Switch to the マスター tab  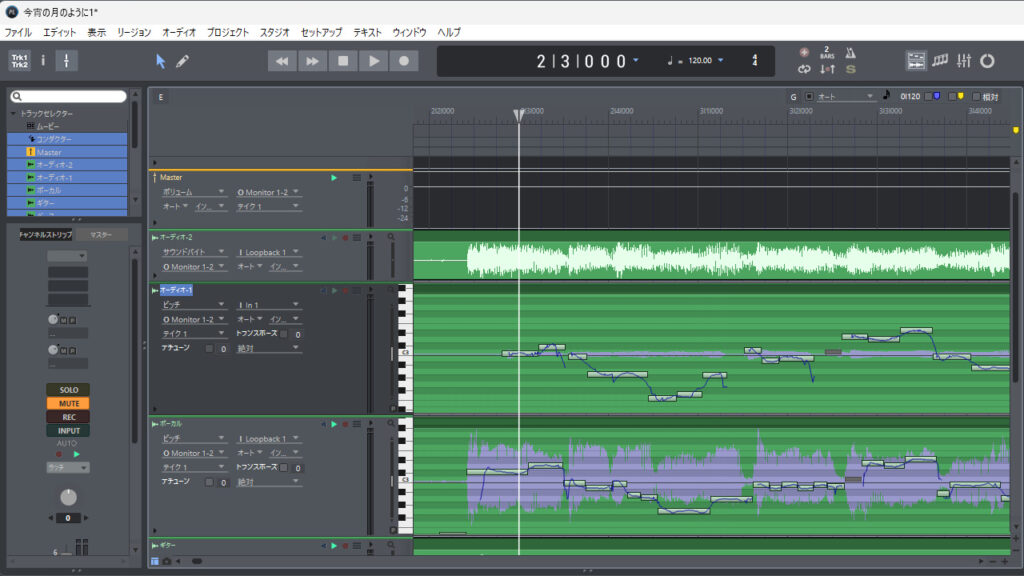pos(101,235)
